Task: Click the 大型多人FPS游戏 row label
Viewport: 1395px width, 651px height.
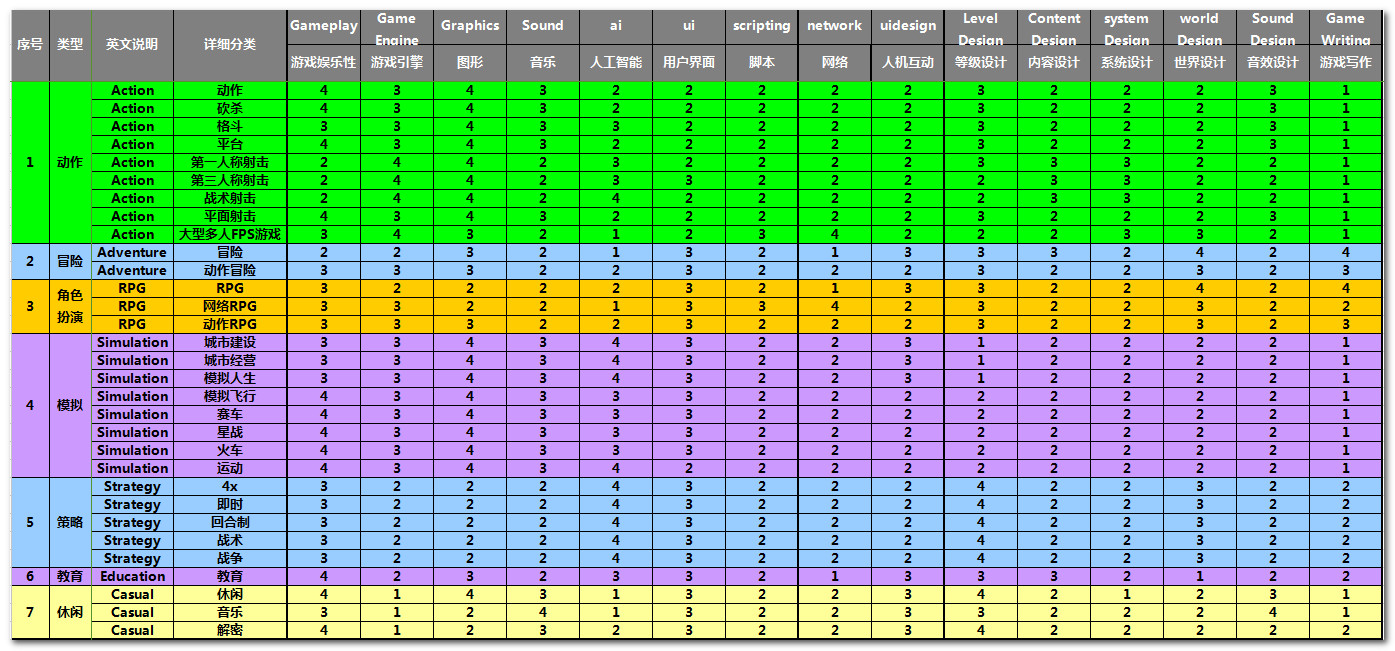Action: (x=230, y=234)
